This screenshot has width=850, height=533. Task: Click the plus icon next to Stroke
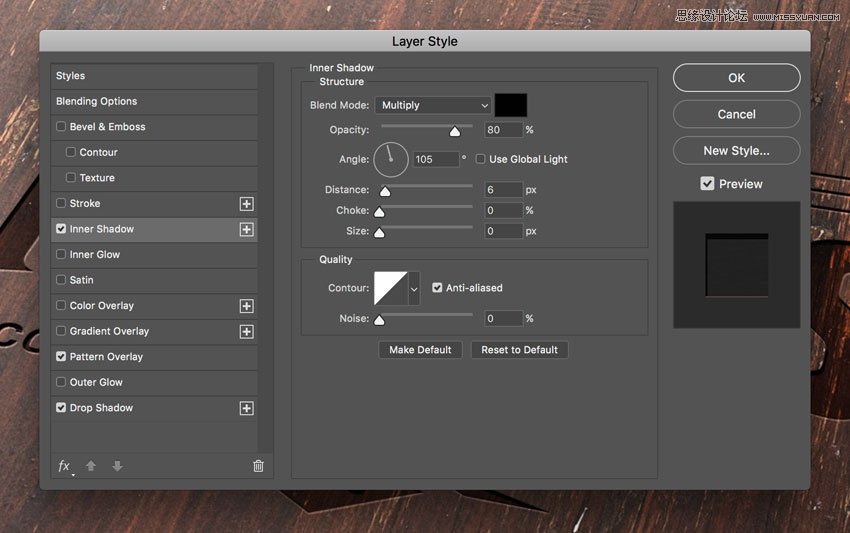pyautogui.click(x=246, y=204)
